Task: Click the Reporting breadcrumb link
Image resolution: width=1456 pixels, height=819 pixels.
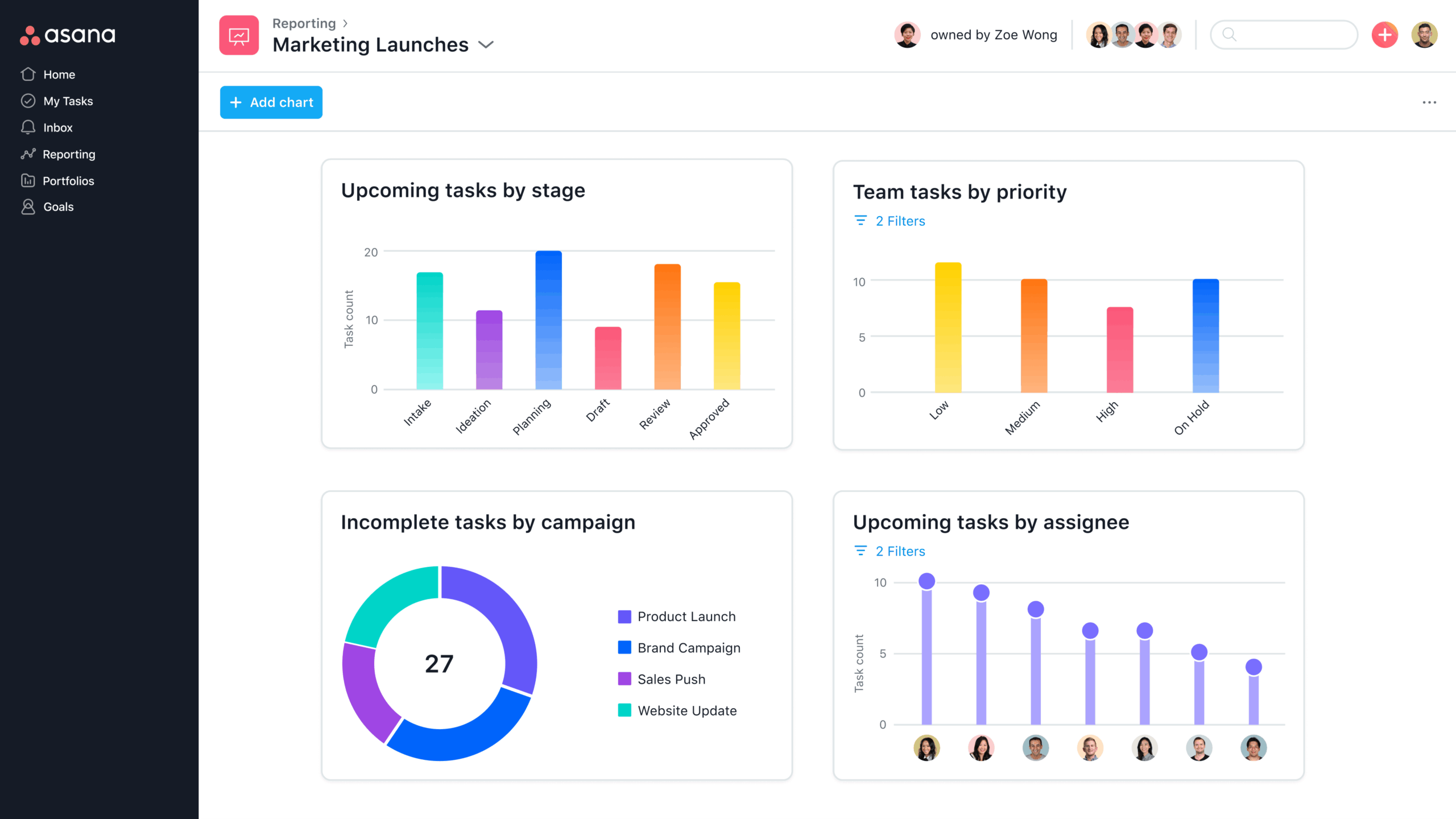Action: click(x=304, y=23)
